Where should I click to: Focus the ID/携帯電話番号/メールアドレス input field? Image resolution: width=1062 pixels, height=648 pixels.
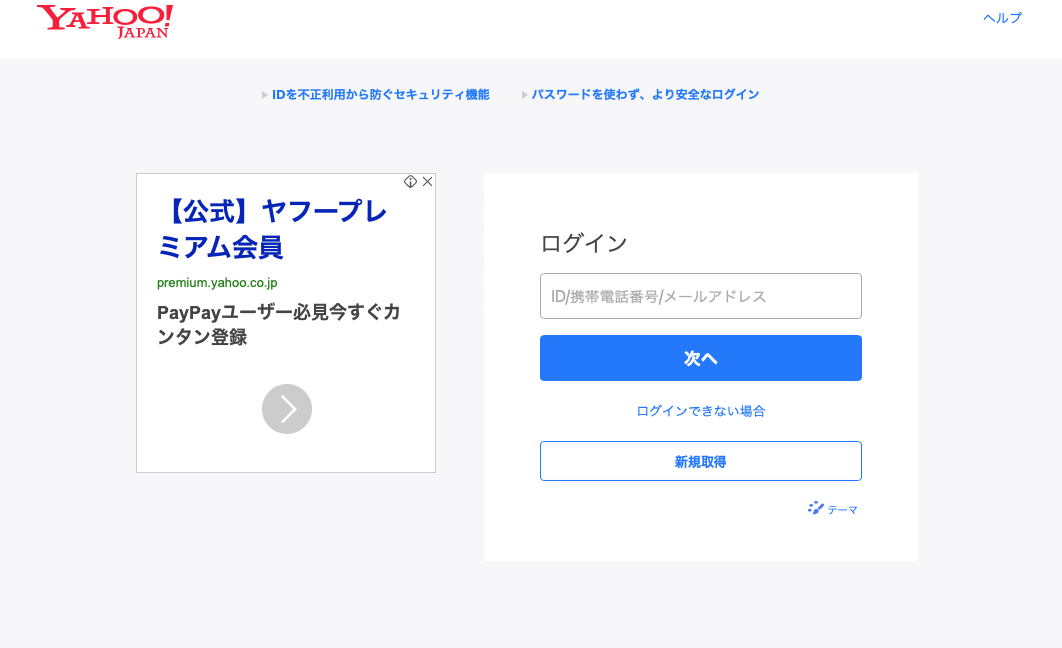pos(700,296)
